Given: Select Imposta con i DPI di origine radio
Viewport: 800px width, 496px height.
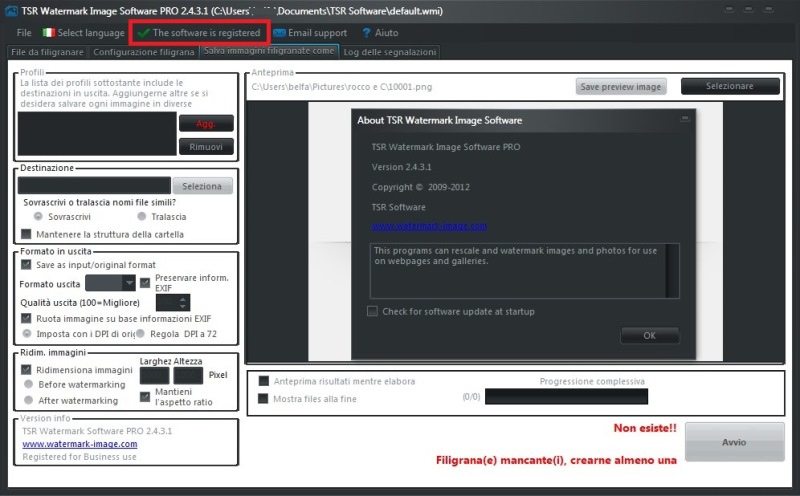Looking at the screenshot, I should pos(27,333).
